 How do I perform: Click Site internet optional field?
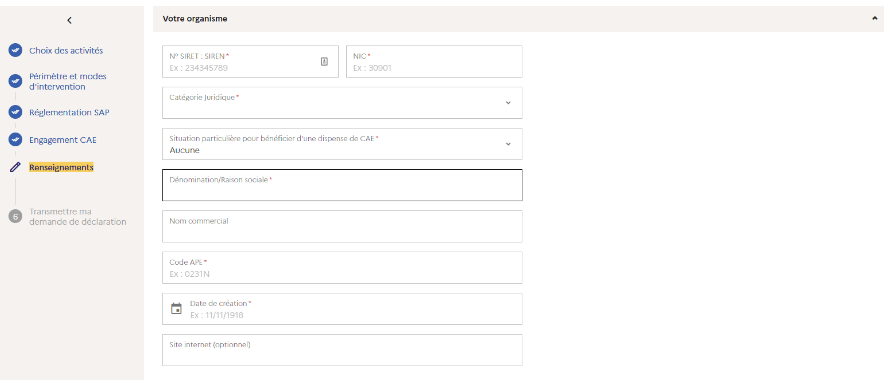coord(342,350)
